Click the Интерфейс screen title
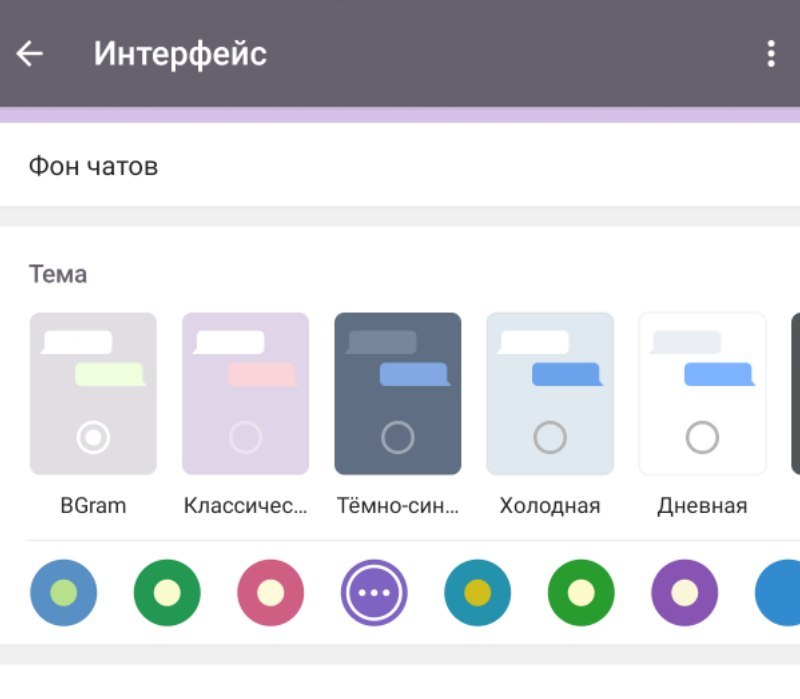The height and width of the screenshot is (699, 800). [180, 54]
